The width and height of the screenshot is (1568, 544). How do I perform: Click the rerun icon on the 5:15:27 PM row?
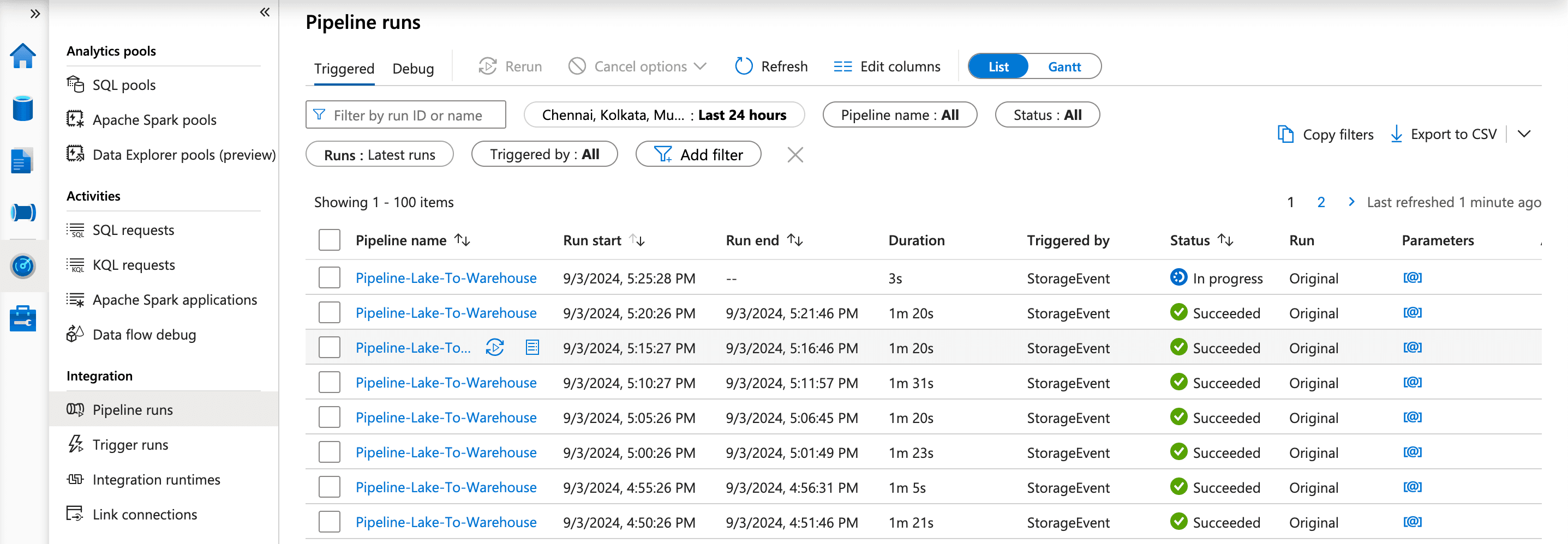(495, 348)
